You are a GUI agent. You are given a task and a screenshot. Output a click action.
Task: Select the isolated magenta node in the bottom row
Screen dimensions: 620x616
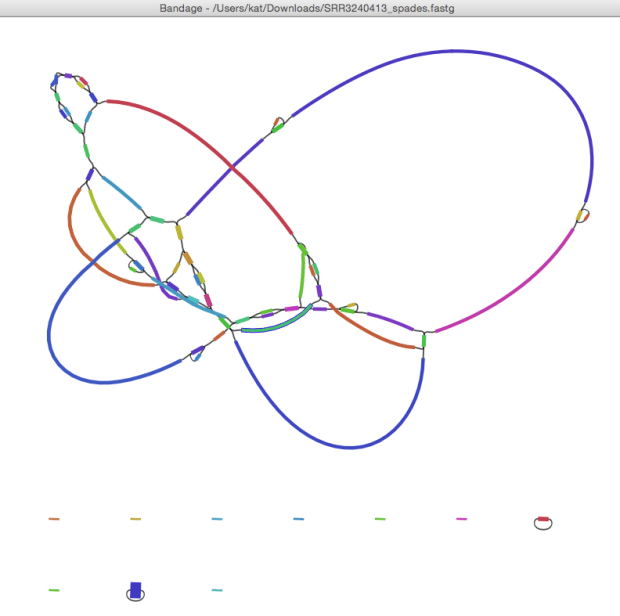pyautogui.click(x=461, y=519)
